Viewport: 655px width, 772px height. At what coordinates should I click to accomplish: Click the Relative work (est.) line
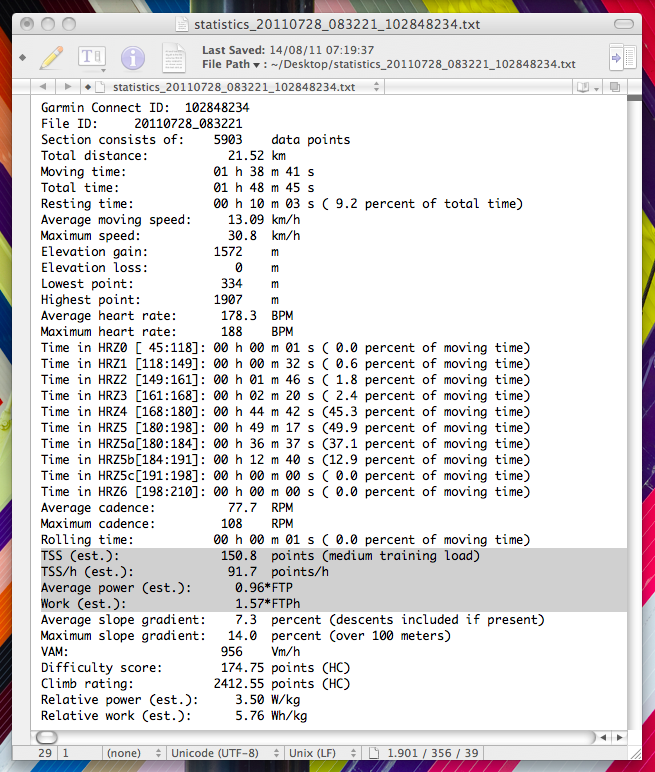point(174,716)
